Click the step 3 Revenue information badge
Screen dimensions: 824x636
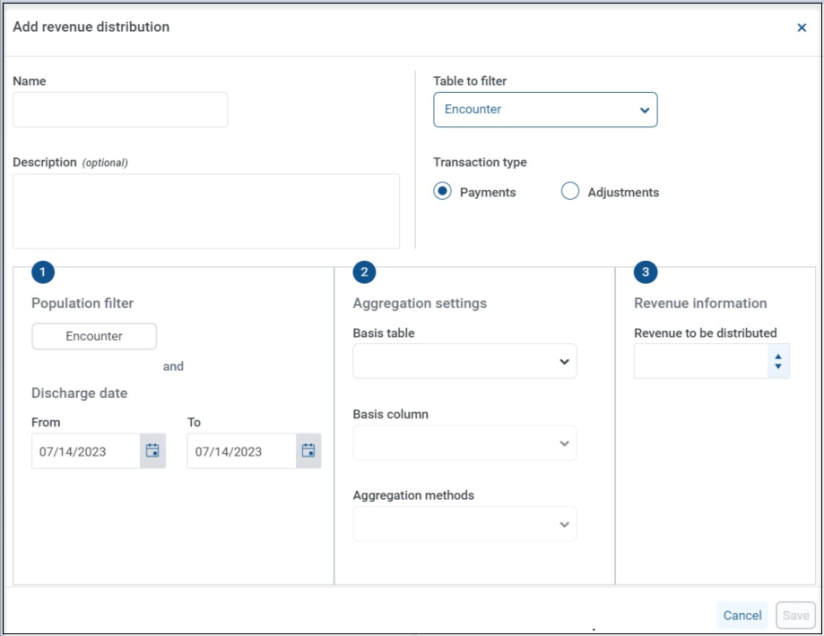pyautogui.click(x=645, y=272)
